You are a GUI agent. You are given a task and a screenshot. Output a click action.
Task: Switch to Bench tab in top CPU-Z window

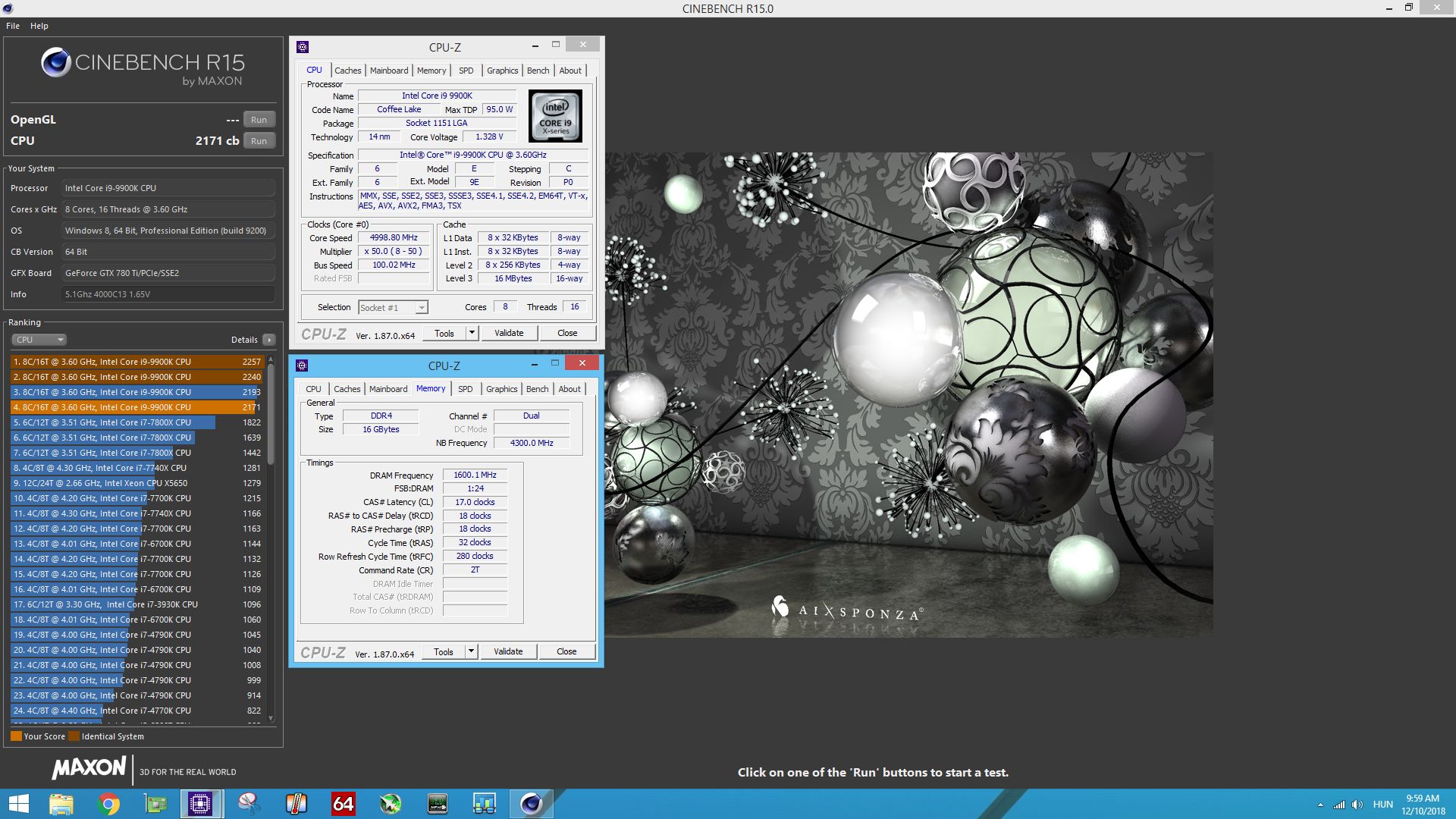click(x=538, y=71)
